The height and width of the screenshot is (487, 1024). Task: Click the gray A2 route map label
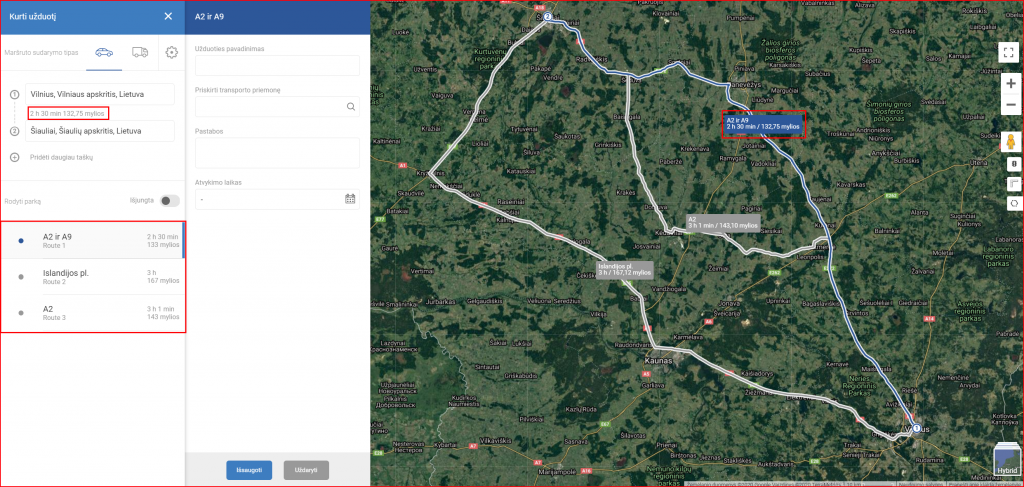pyautogui.click(x=723, y=223)
